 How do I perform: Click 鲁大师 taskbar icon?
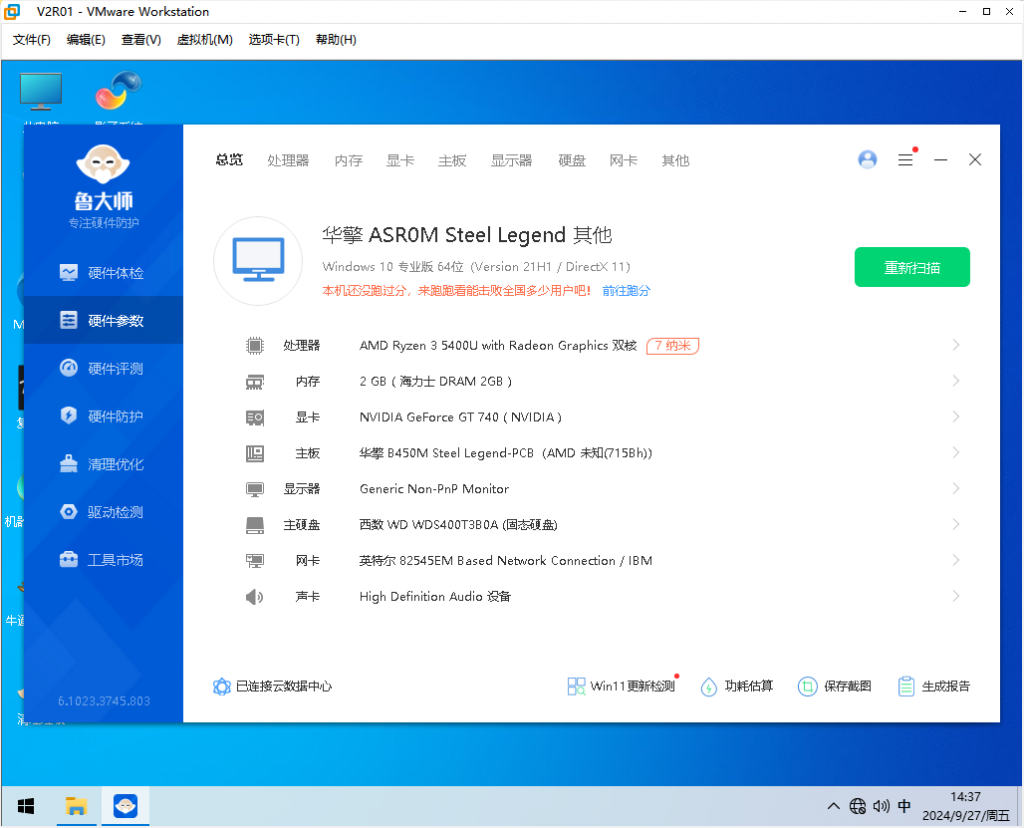click(125, 806)
